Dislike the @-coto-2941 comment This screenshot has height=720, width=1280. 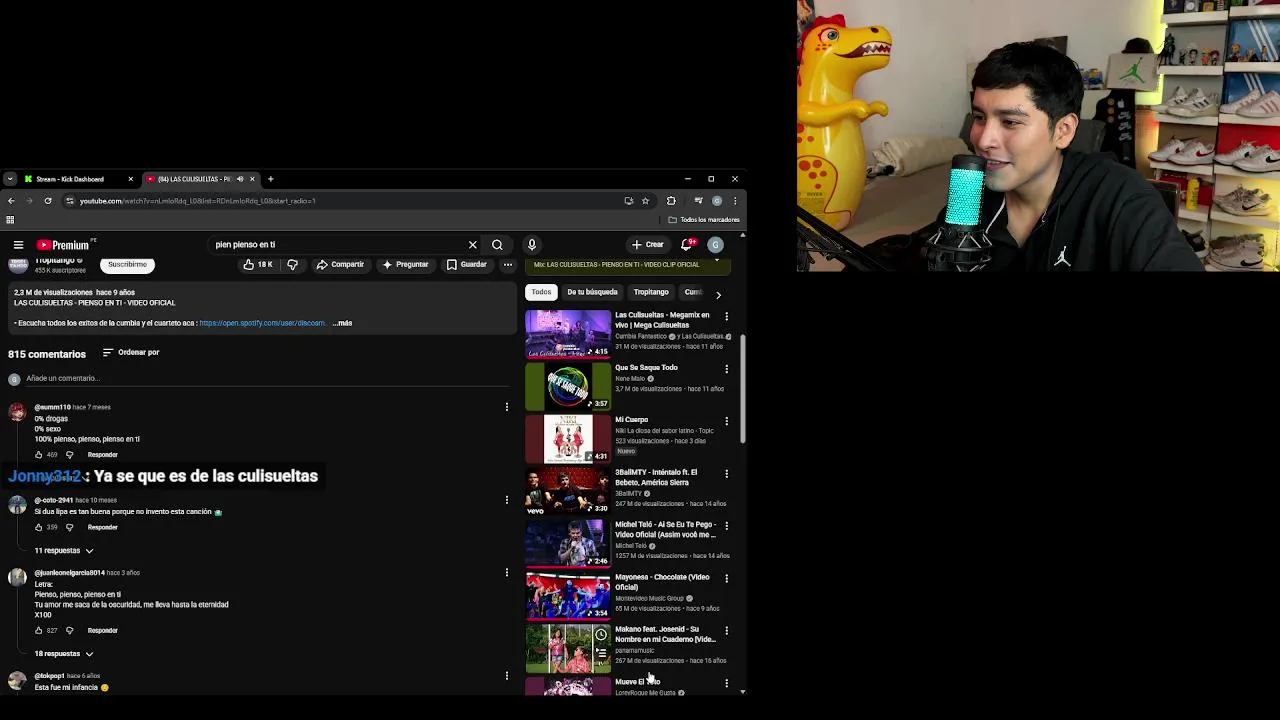pos(69,527)
